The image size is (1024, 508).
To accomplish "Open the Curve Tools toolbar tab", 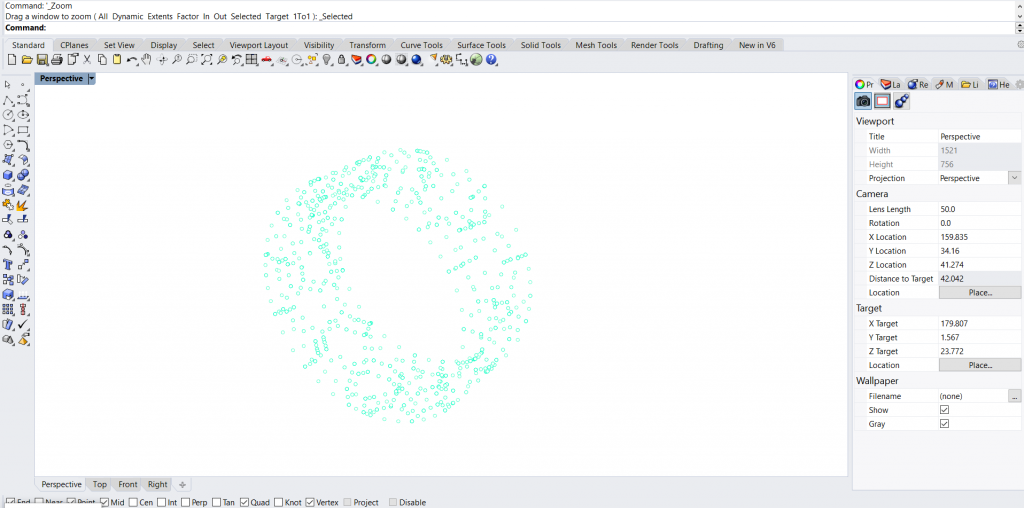I will click(x=421, y=45).
